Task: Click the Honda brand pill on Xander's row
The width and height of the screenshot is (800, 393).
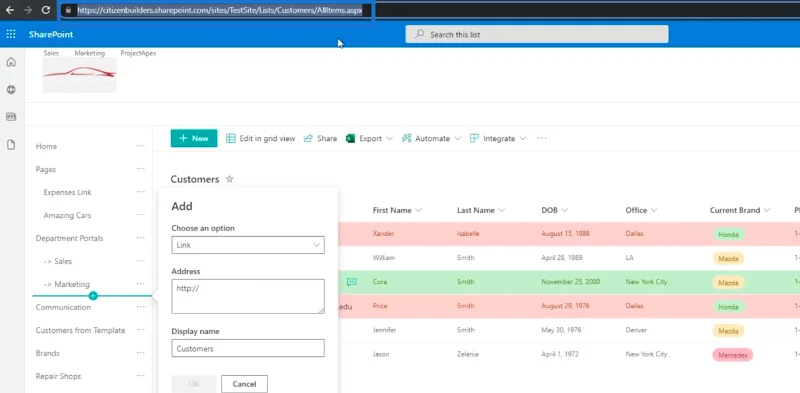Action: [x=729, y=234]
